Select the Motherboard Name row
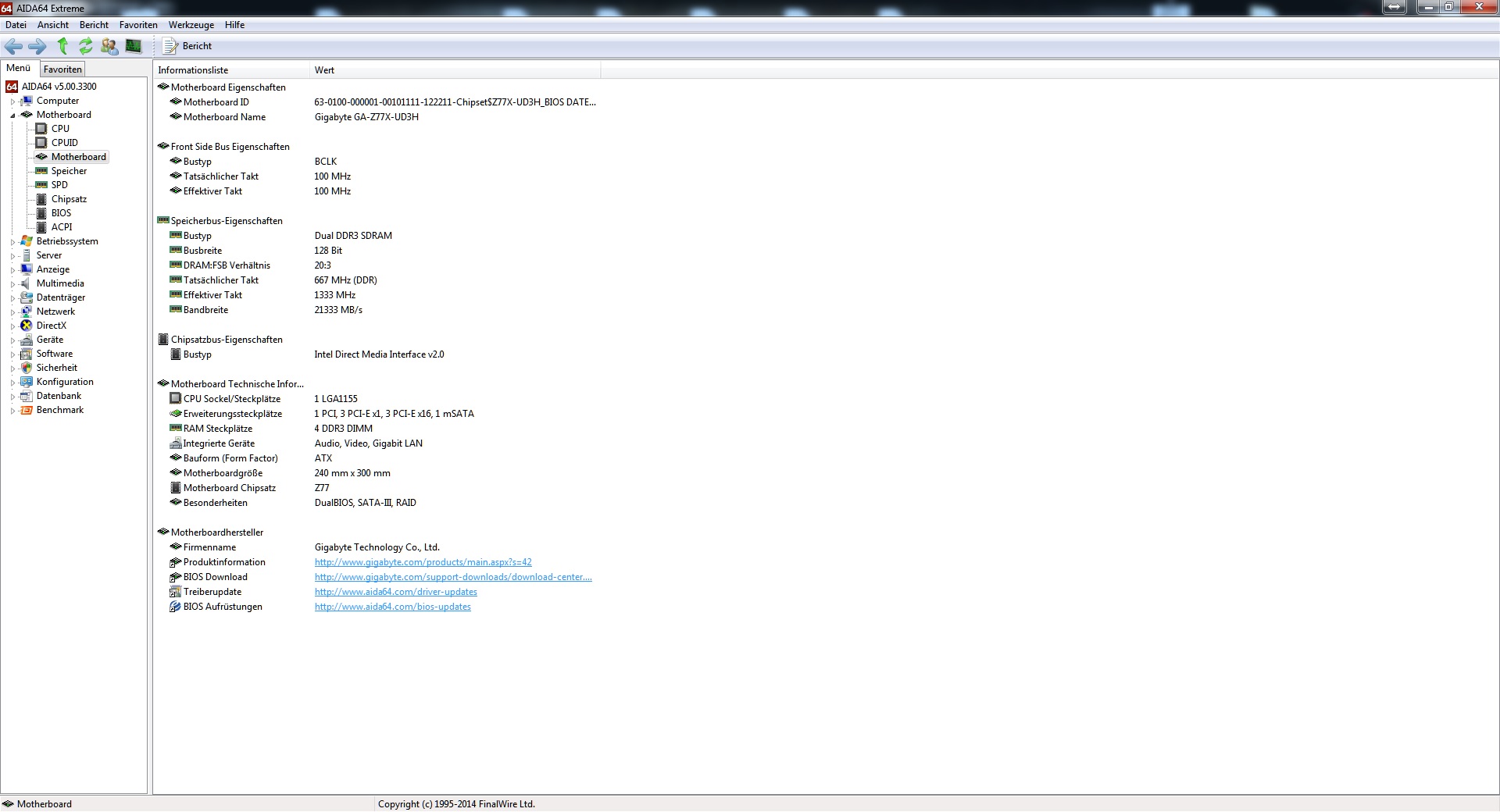This screenshot has height=812, width=1500. pyautogui.click(x=378, y=117)
